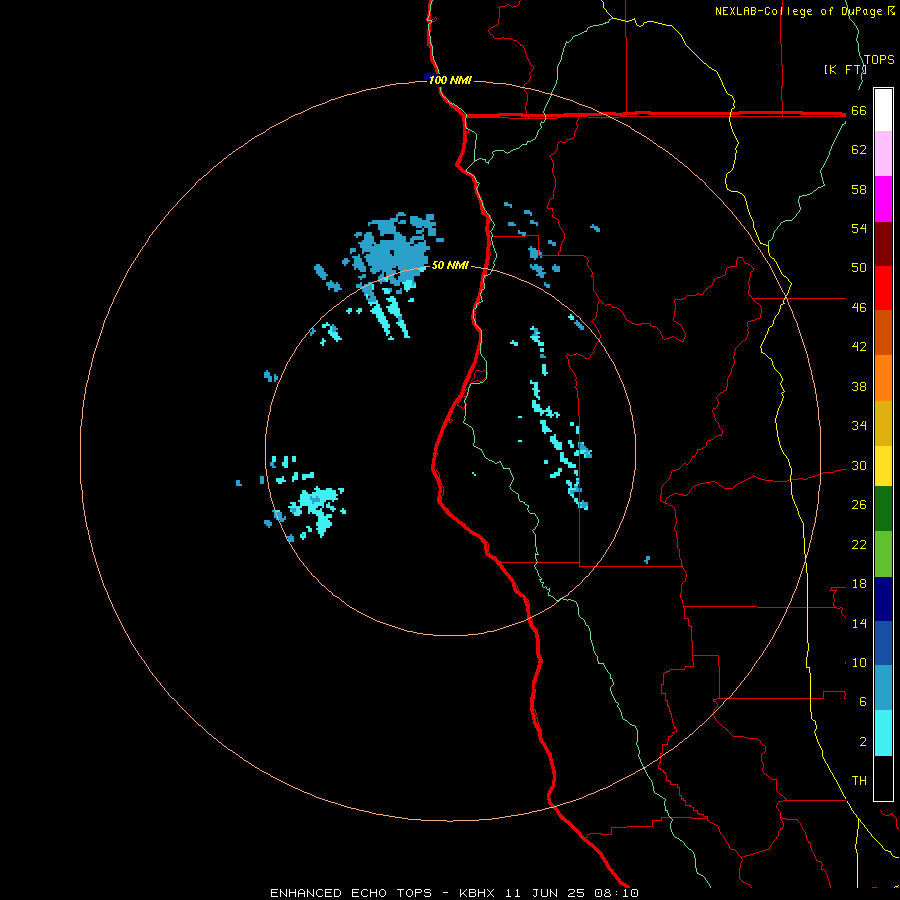The image size is (900, 900).
Task: Click the 58 legend value
Action: coord(859,189)
